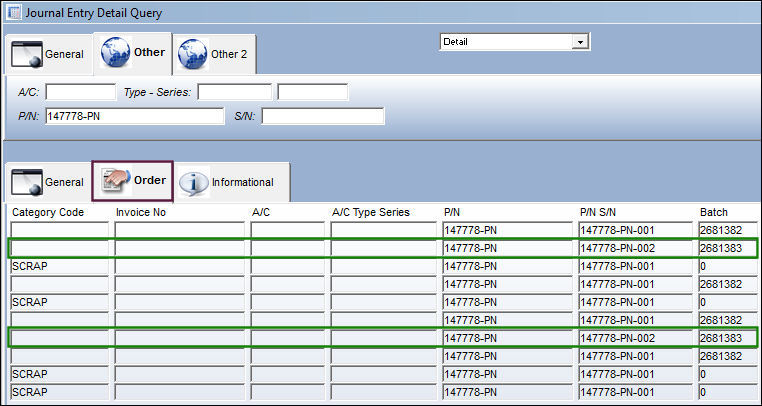762x406 pixels.
Task: Switch to the Other 2 tab
Action: [x=214, y=54]
